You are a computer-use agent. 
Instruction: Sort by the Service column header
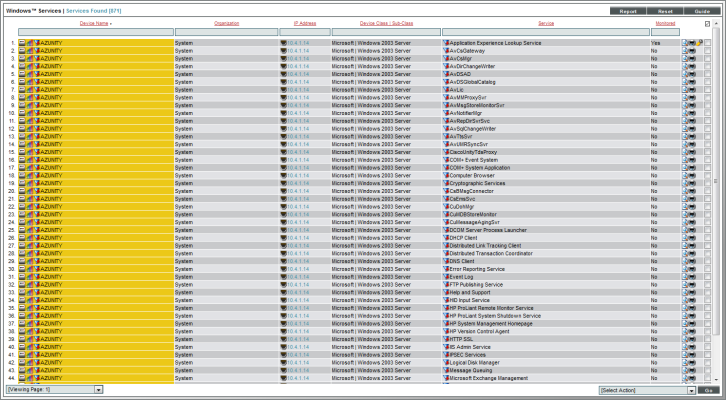[546, 23]
